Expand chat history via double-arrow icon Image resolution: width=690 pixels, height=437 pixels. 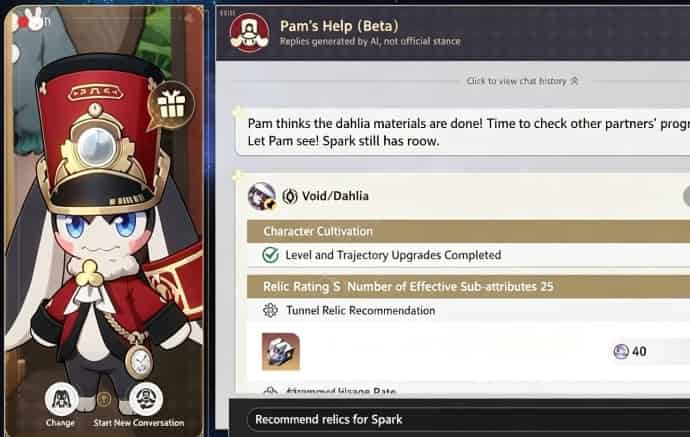point(574,81)
